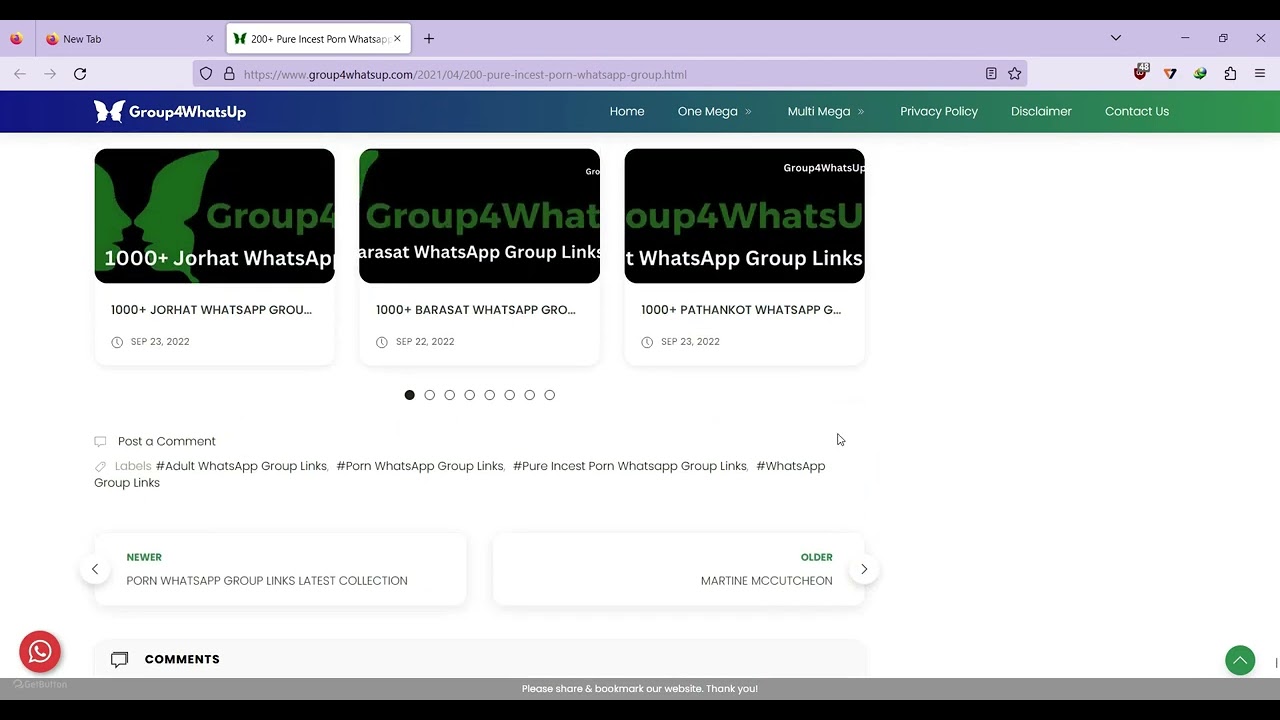
Task: Toggle reader view in the address bar
Action: 991,74
